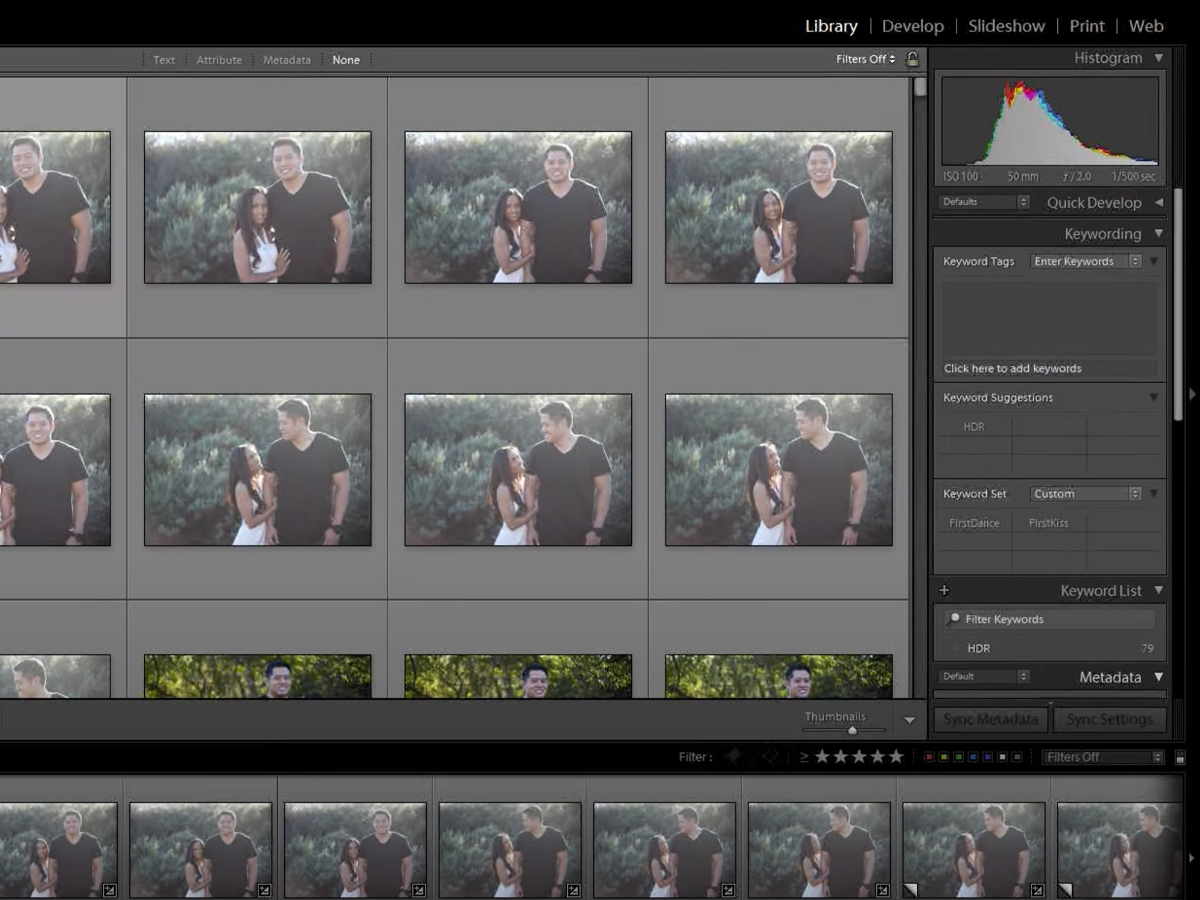
Task: Filter by red color label swatch
Action: 929,757
